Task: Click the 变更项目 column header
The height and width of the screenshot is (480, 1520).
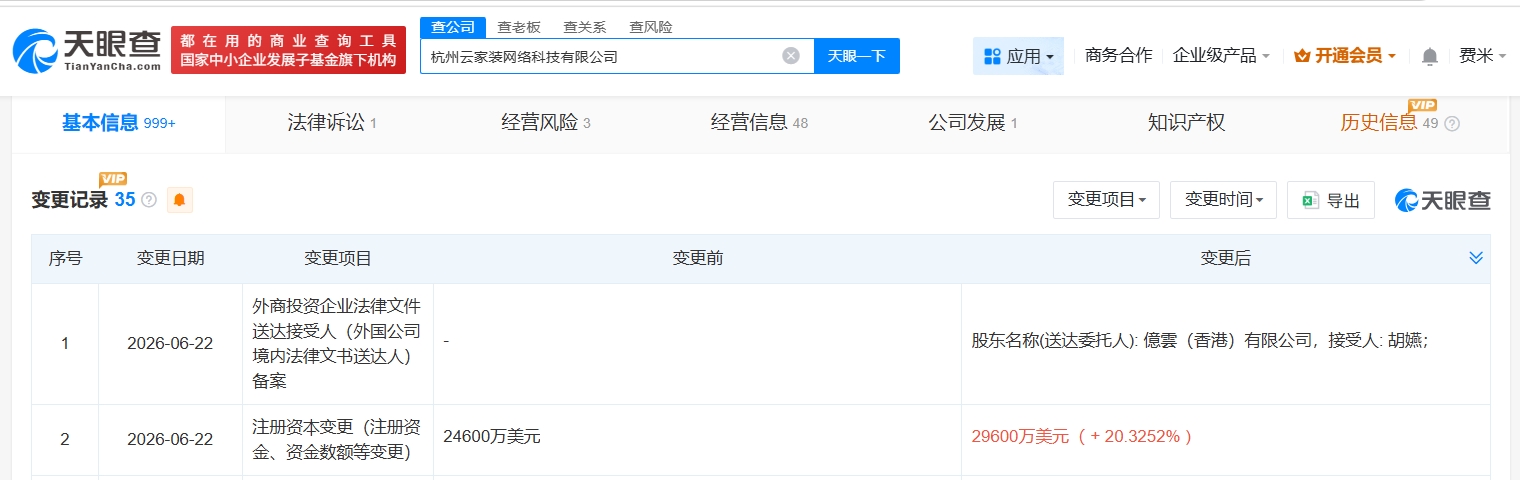Action: [338, 259]
